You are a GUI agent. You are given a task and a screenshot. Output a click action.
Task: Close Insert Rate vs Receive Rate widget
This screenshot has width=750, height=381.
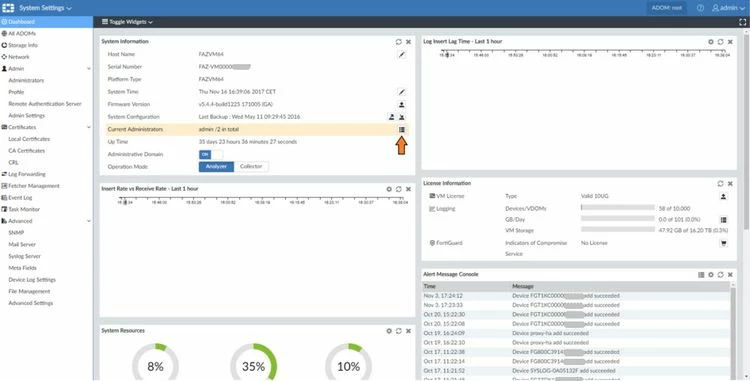pos(408,189)
